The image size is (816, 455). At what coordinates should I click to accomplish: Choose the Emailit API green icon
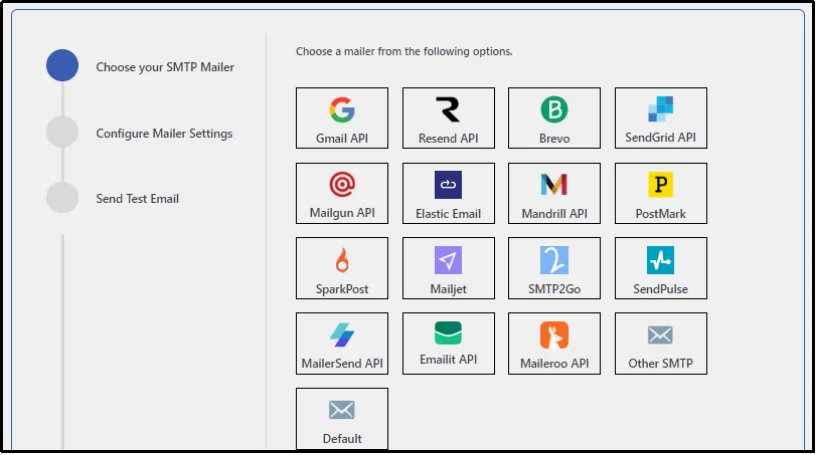448,333
